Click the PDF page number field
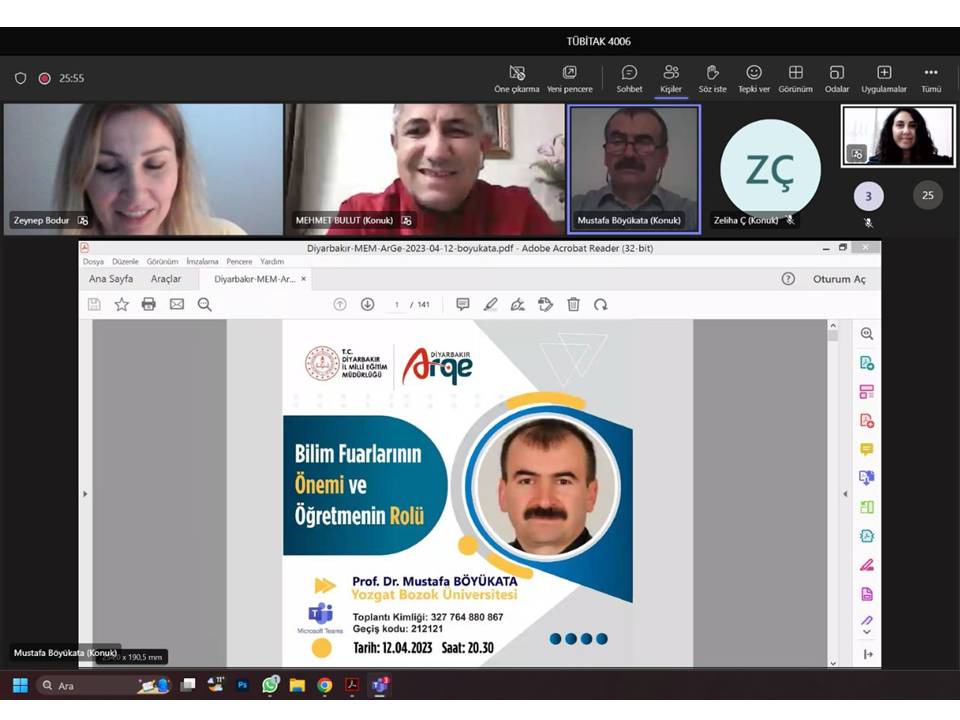The image size is (960, 720). point(397,304)
